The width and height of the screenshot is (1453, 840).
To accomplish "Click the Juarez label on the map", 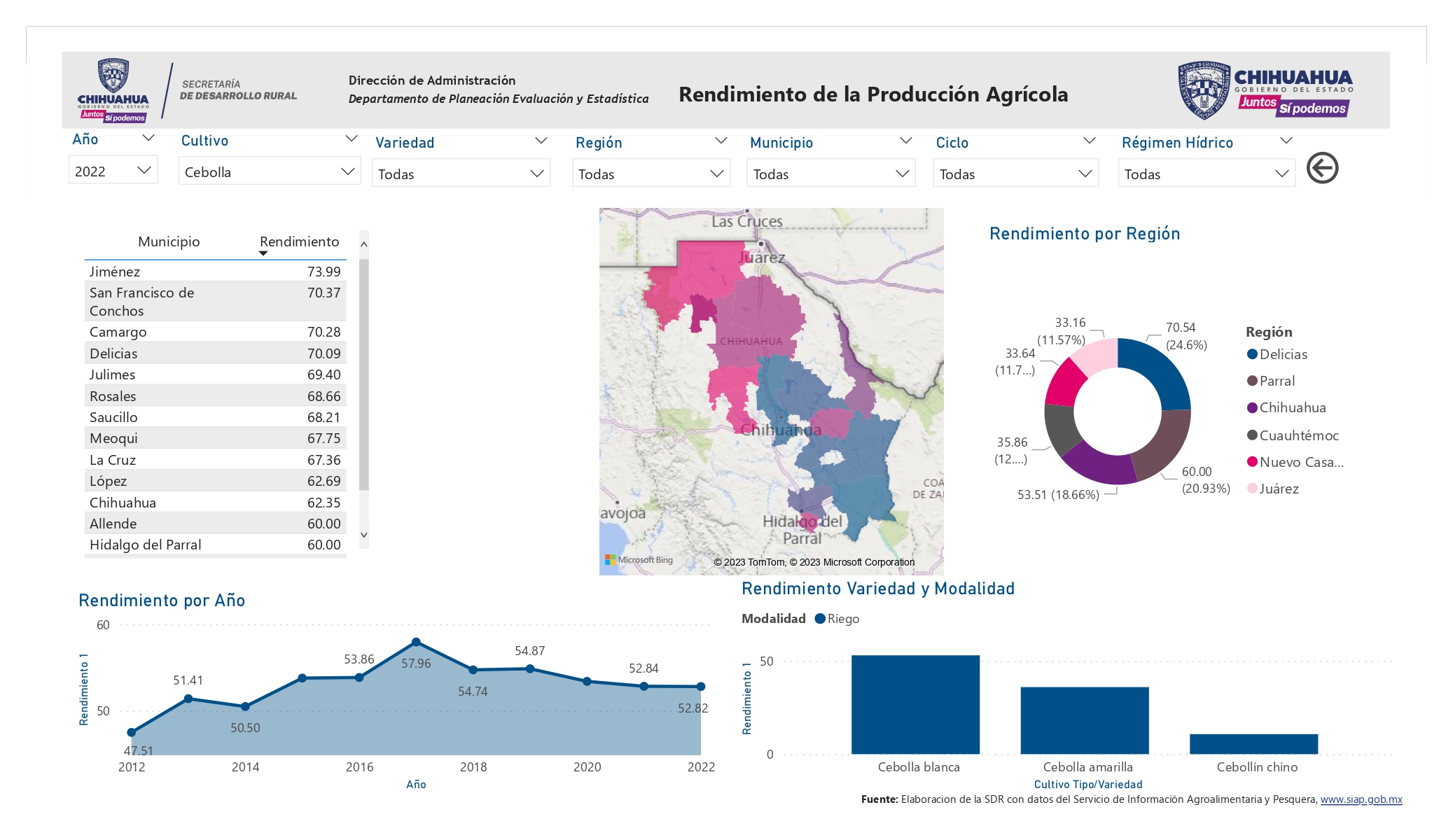I will (x=761, y=258).
